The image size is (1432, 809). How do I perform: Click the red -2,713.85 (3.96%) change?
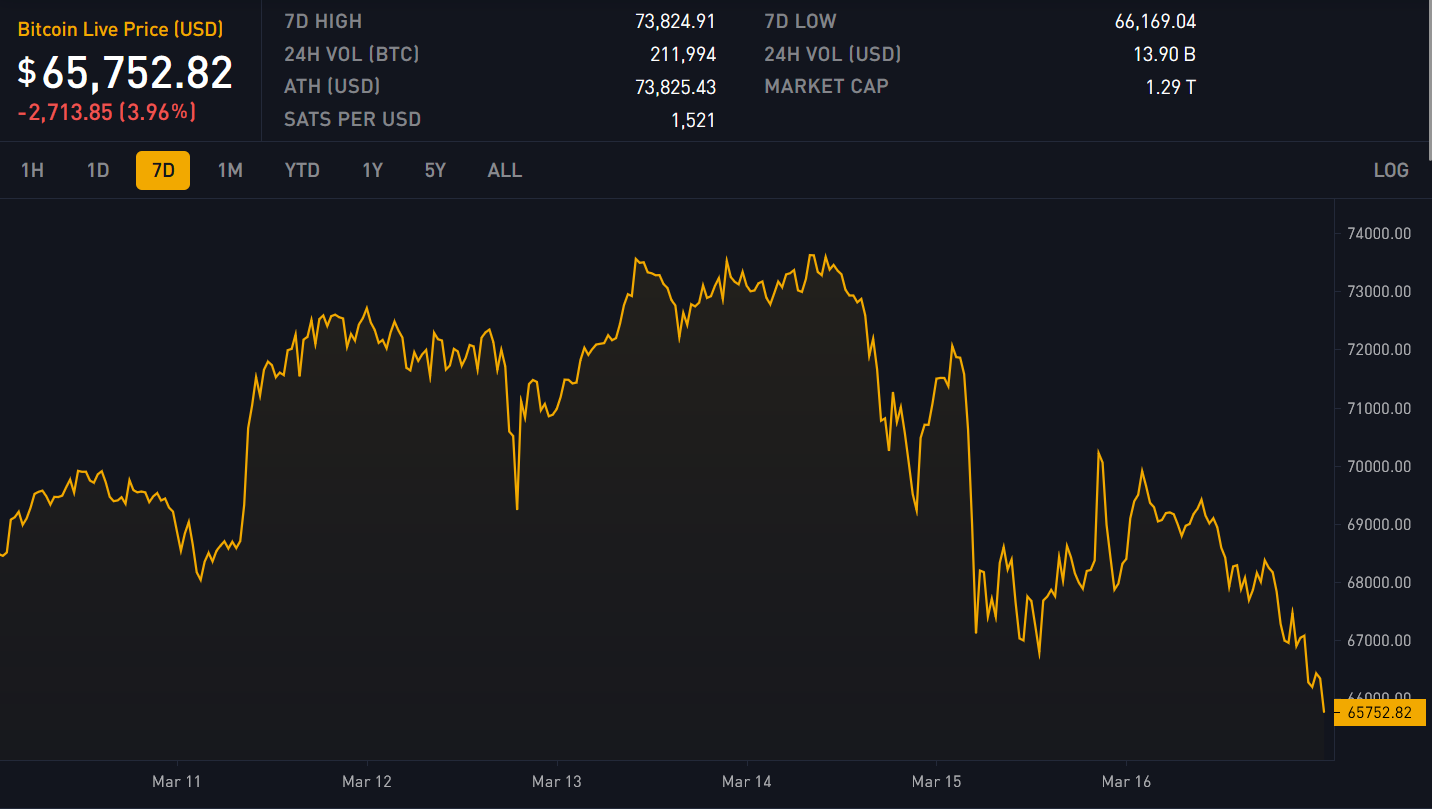[106, 112]
